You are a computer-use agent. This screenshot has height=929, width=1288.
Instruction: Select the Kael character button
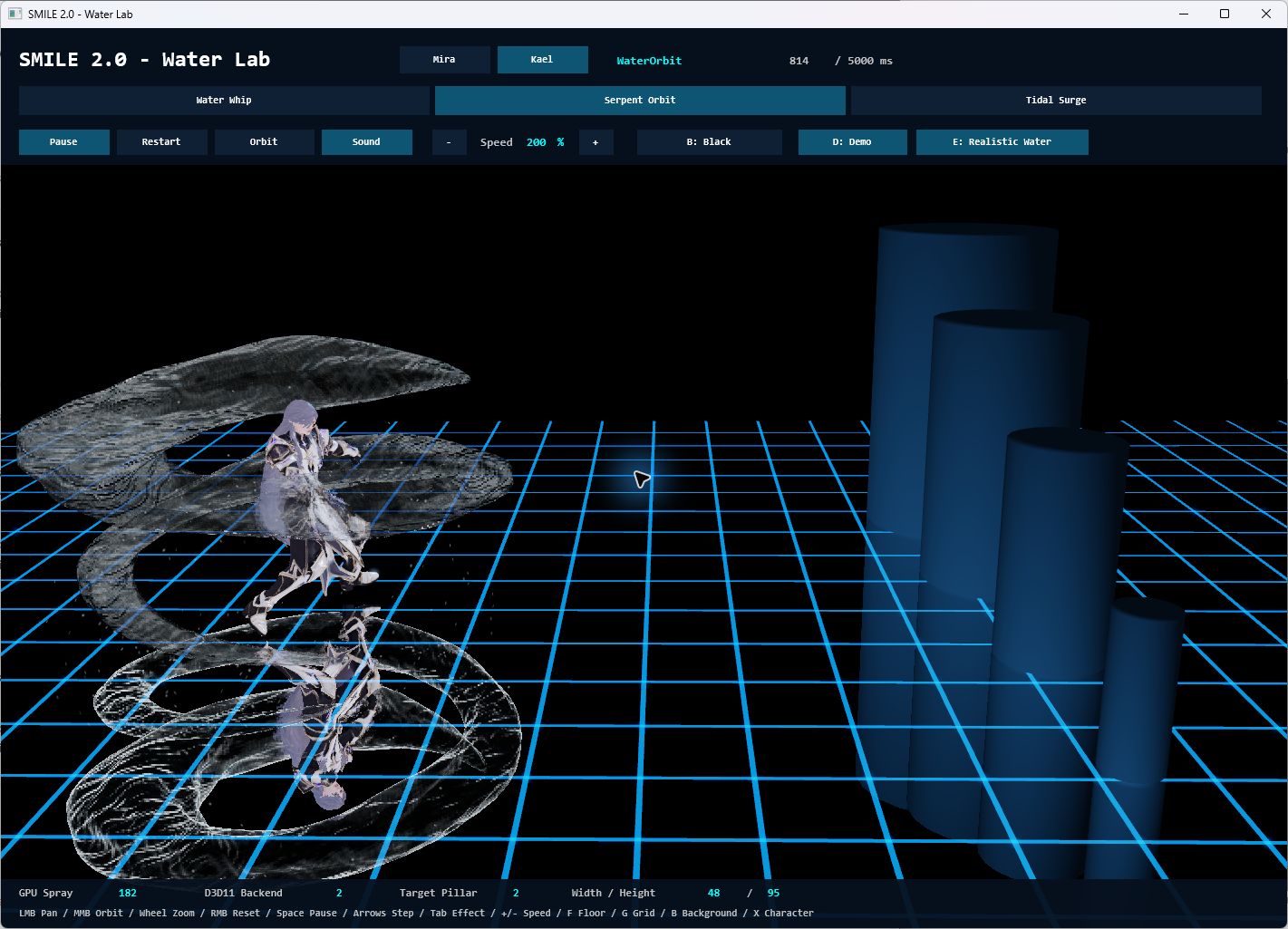click(x=542, y=60)
